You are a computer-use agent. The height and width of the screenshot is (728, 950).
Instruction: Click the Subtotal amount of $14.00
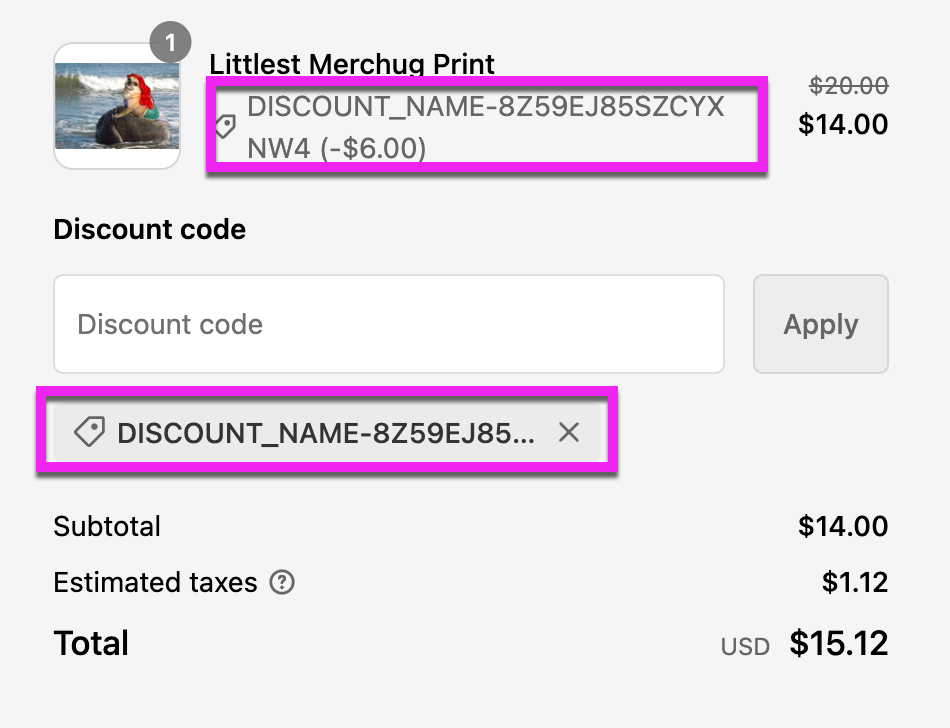(843, 526)
